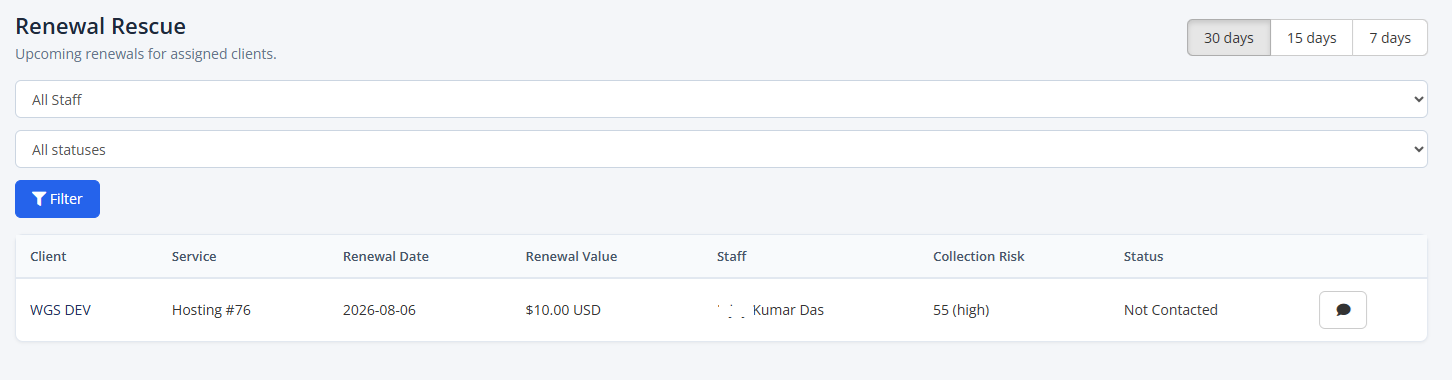Switch to the 15 days range

pos(1311,38)
